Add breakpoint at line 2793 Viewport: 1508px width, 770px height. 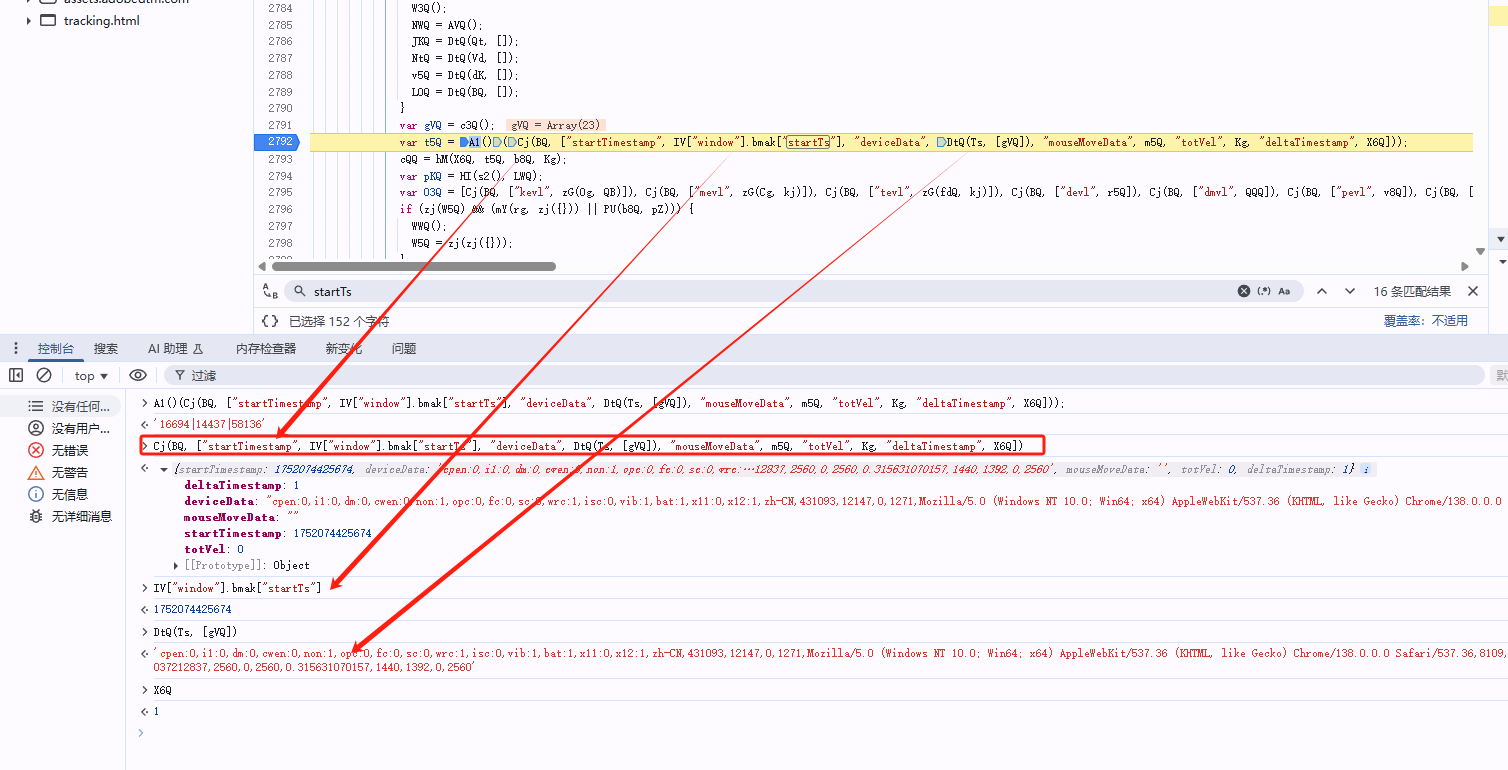tap(280, 159)
